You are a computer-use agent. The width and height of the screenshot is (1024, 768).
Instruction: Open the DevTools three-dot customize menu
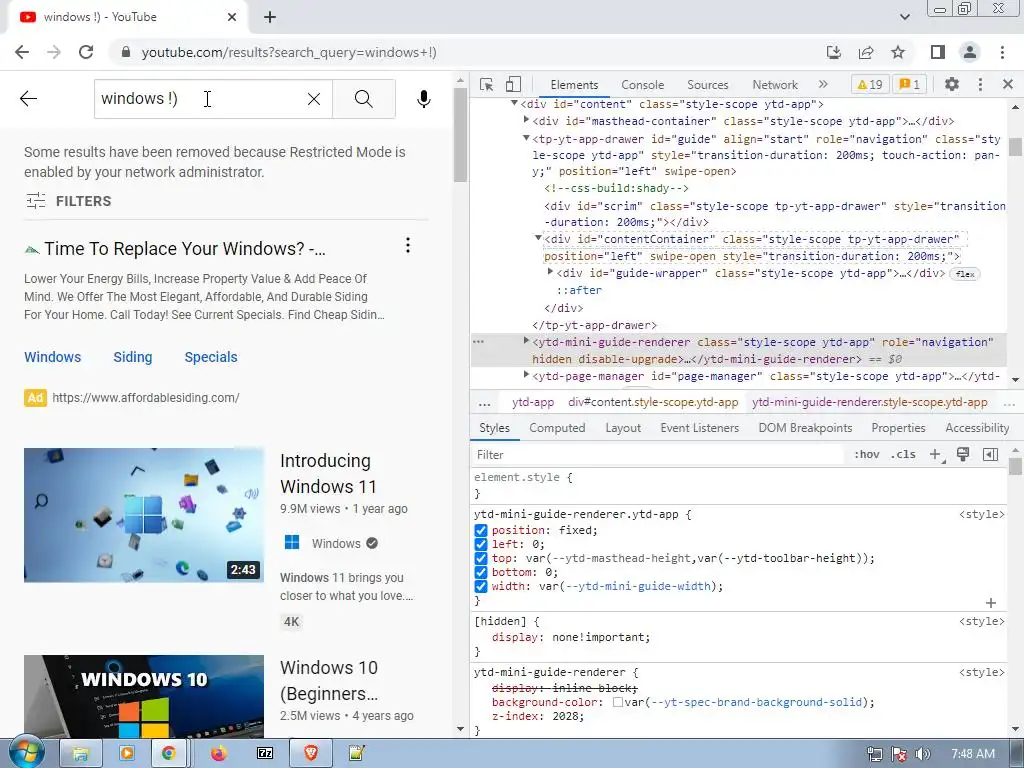tap(980, 84)
